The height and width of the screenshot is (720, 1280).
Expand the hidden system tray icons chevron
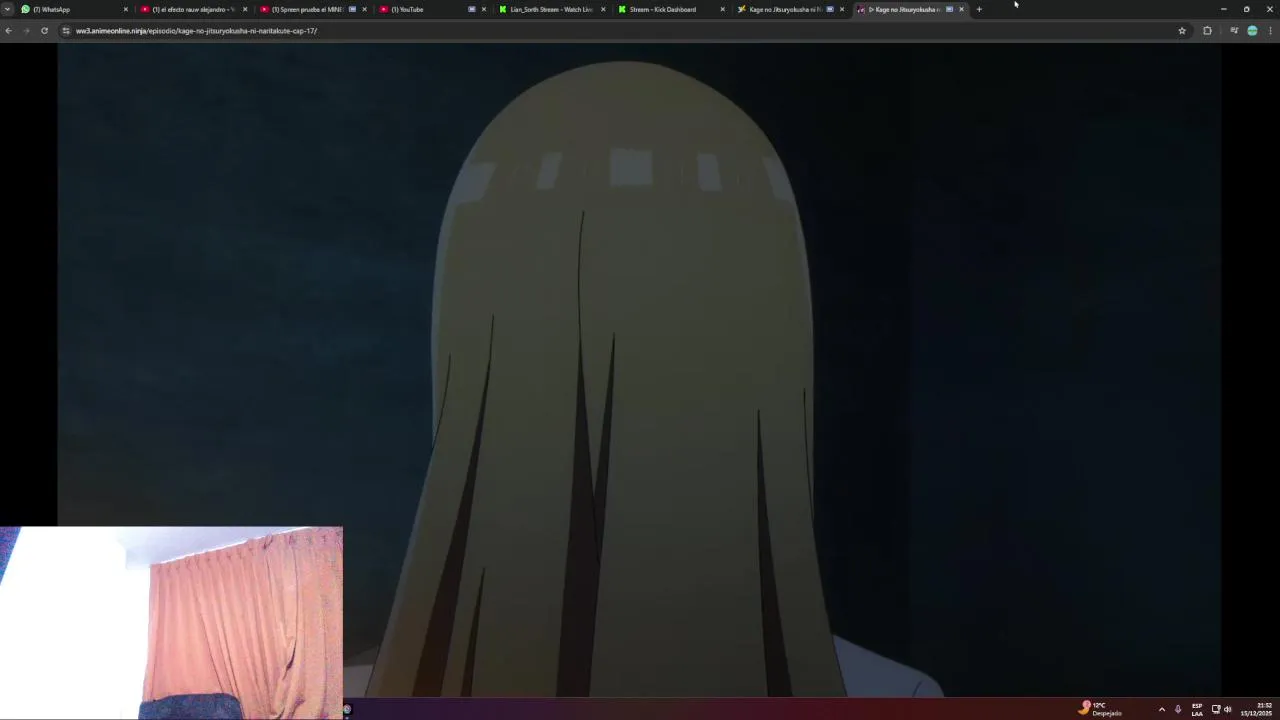1161,709
